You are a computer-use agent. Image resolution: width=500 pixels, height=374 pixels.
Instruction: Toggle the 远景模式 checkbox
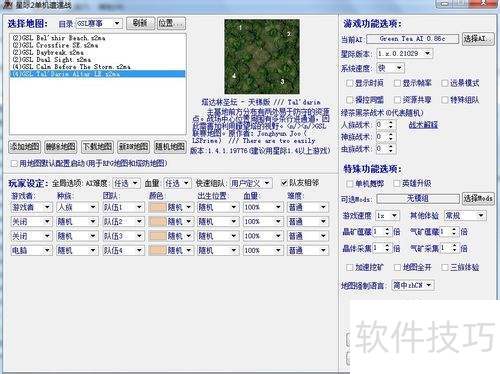click(x=445, y=83)
